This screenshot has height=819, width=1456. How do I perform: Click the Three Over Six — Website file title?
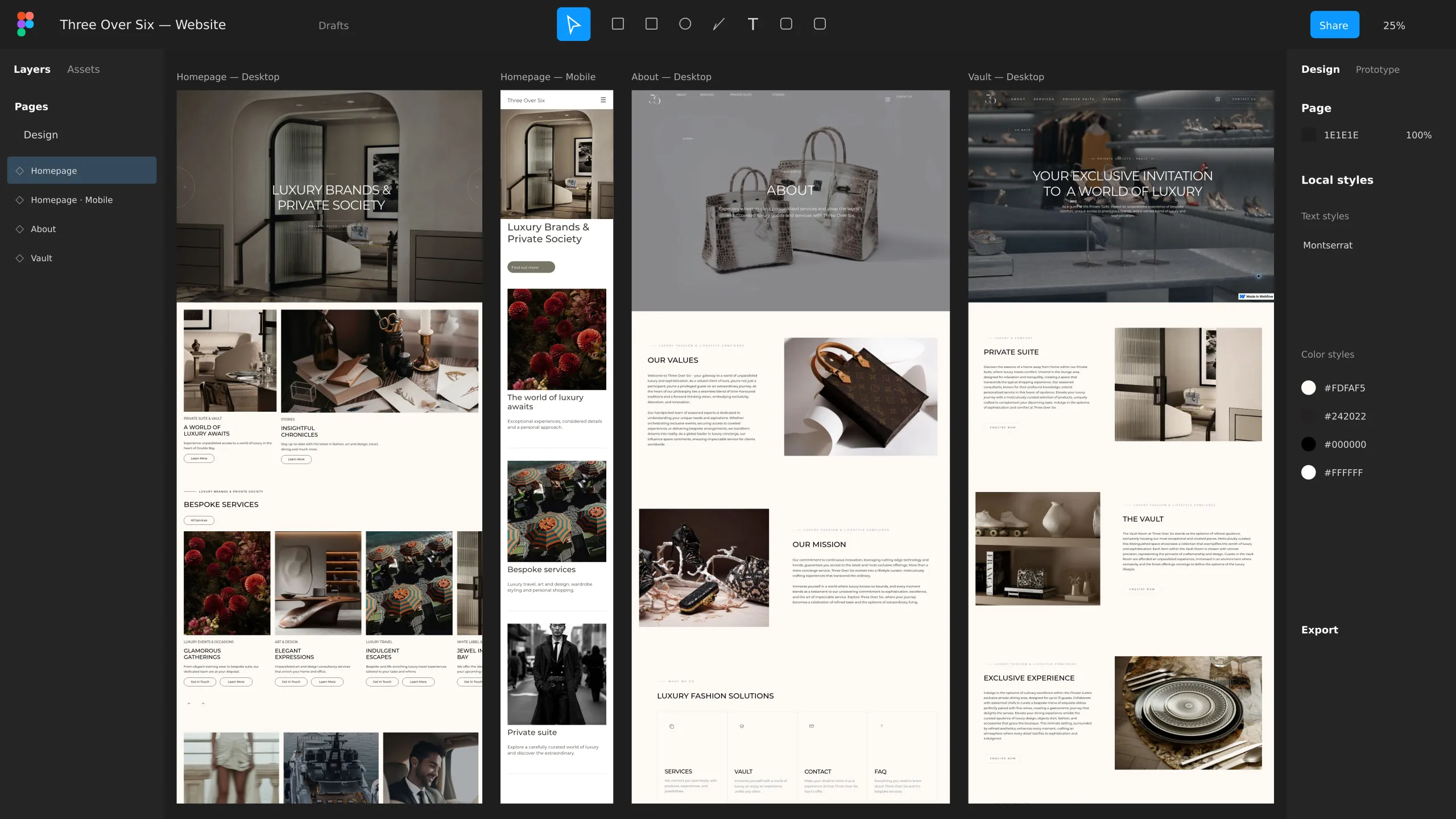(143, 24)
